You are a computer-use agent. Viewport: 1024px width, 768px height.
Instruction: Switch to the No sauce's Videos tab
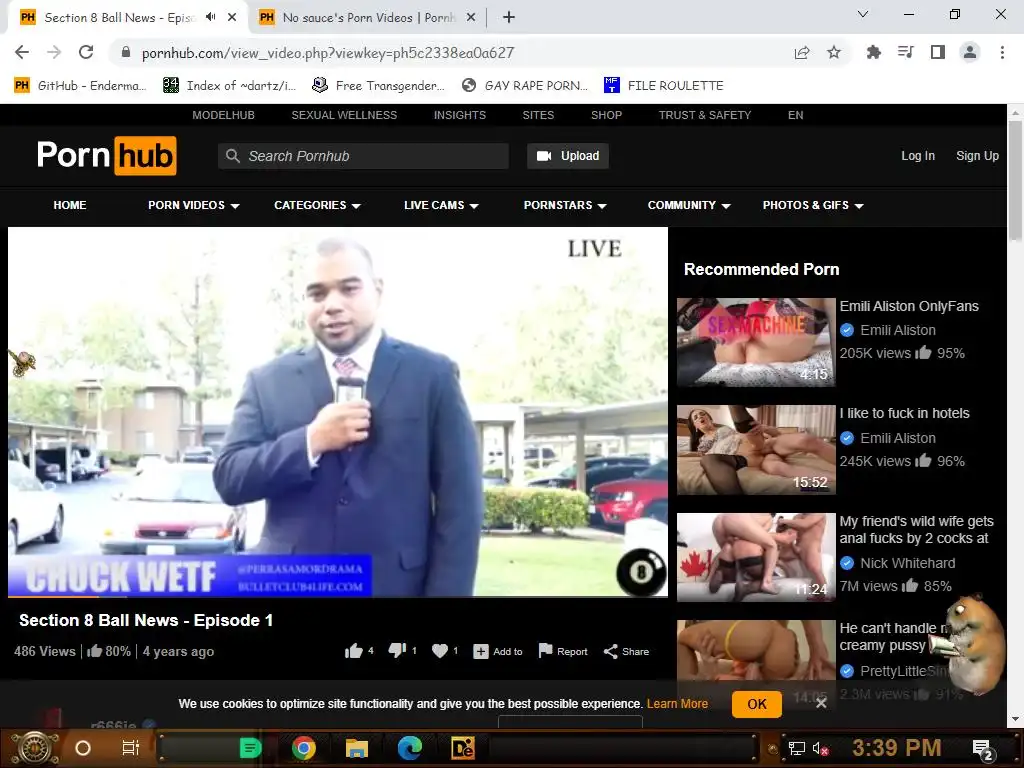[x=366, y=18]
